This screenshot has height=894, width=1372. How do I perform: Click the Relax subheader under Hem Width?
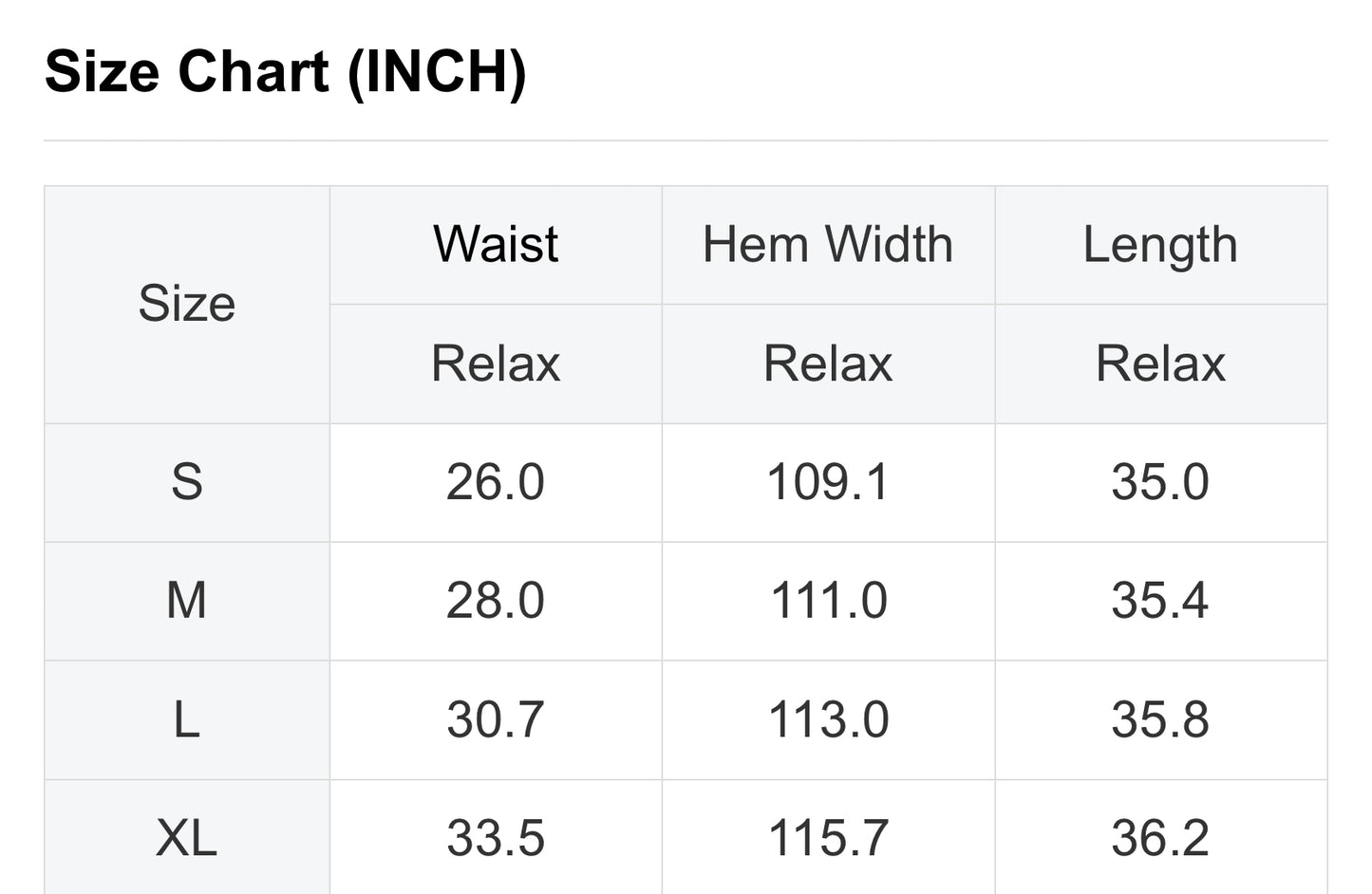pyautogui.click(x=828, y=363)
